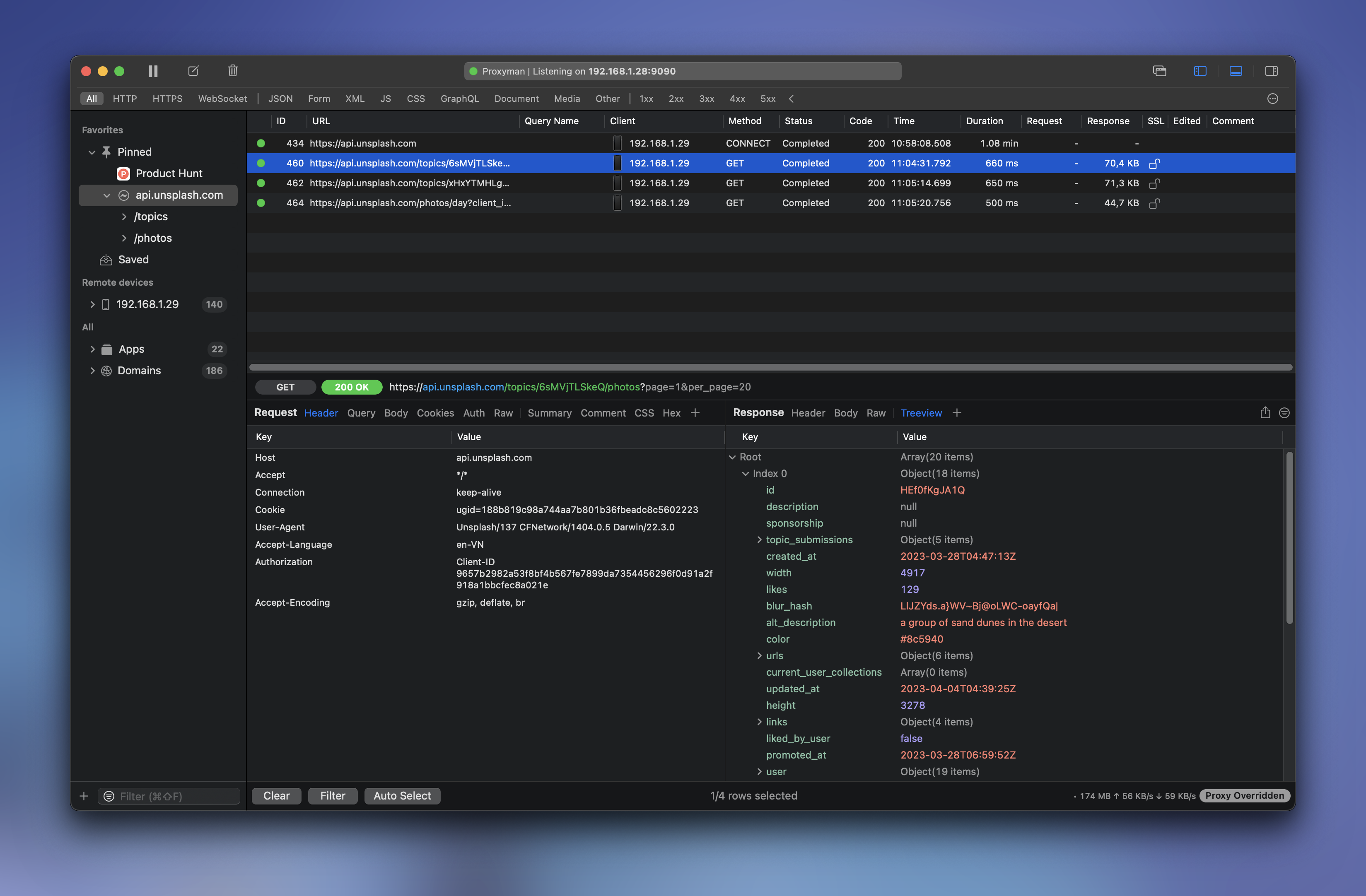Click the SSL lock icon on row 464
Image resolution: width=1366 pixels, height=896 pixels.
[1154, 203]
